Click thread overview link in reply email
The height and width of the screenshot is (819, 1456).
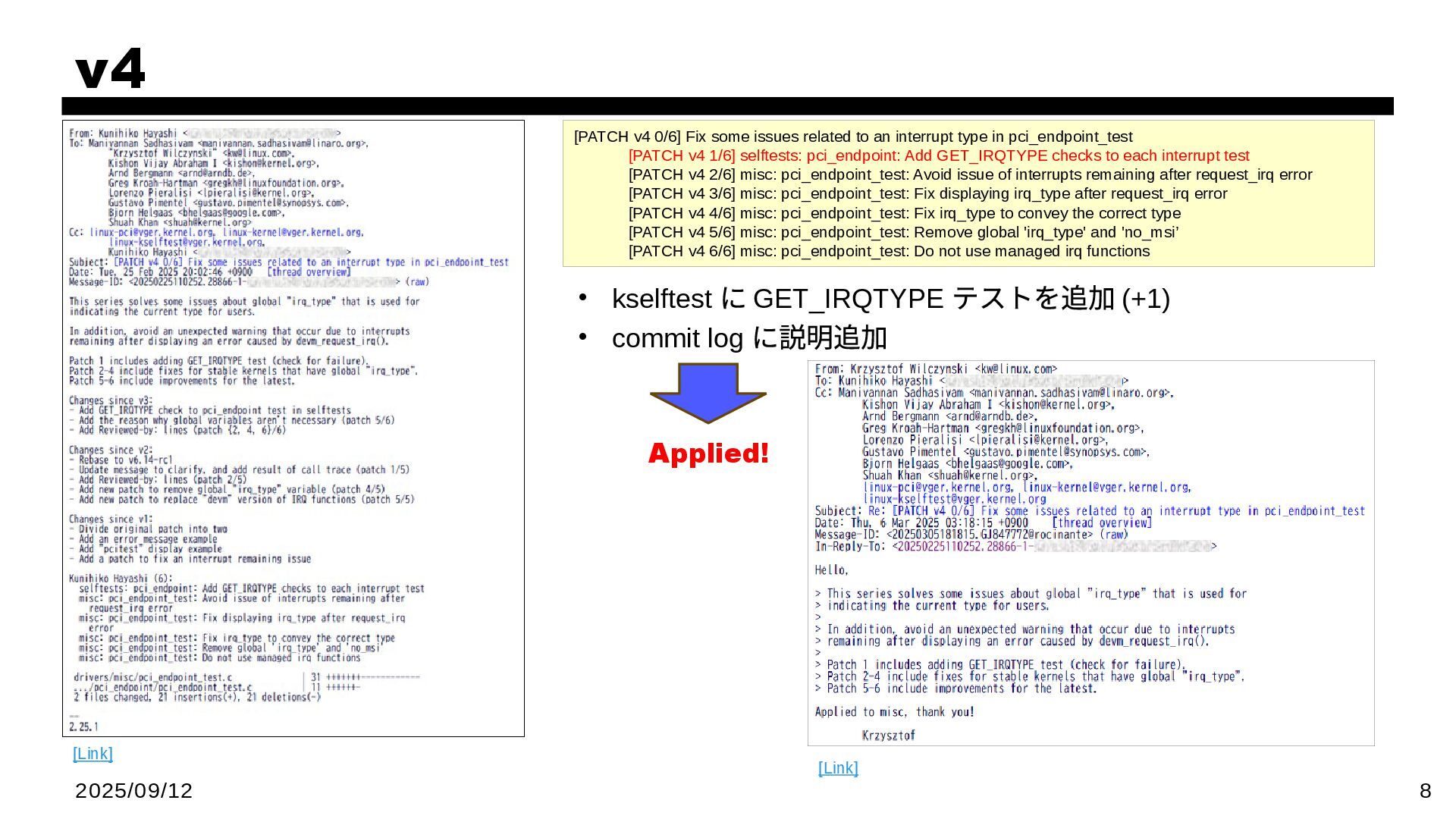(x=1102, y=522)
